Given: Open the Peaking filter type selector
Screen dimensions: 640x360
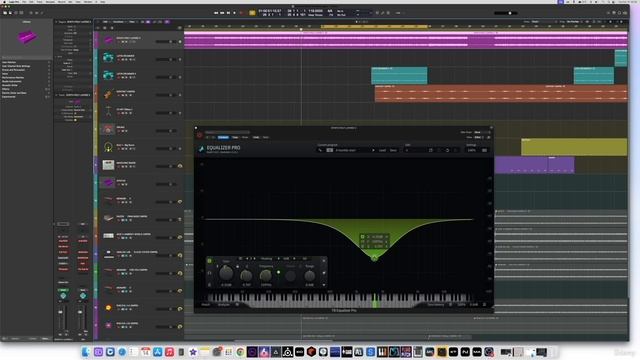Looking at the screenshot, I should pos(267,258).
